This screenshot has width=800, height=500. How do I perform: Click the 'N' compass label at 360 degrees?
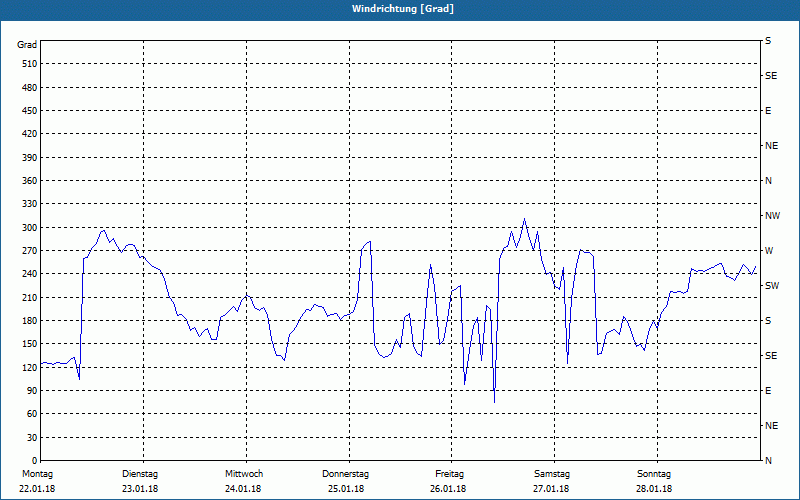[x=768, y=181]
